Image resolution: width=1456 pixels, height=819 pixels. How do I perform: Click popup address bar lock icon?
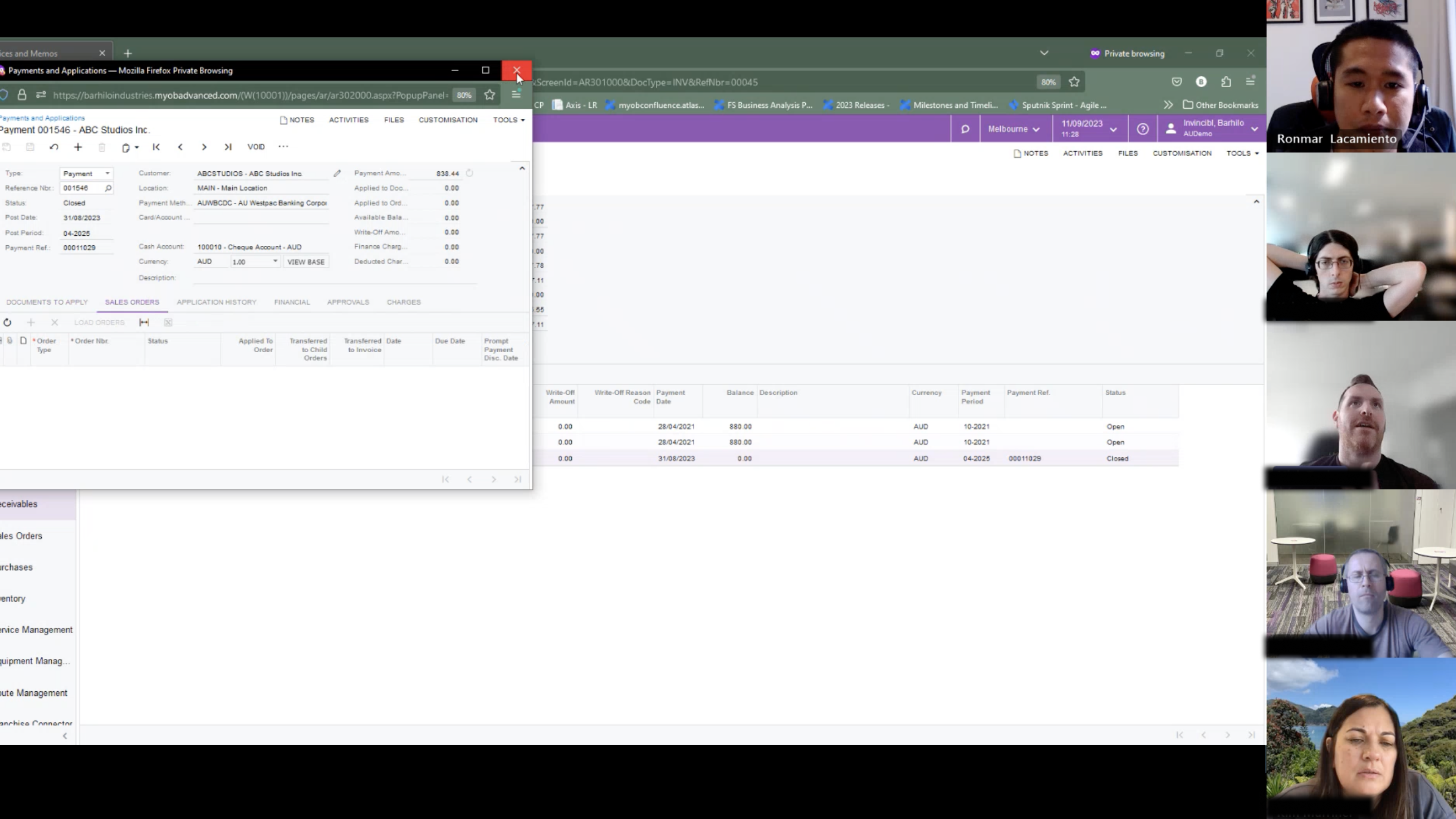click(x=22, y=95)
